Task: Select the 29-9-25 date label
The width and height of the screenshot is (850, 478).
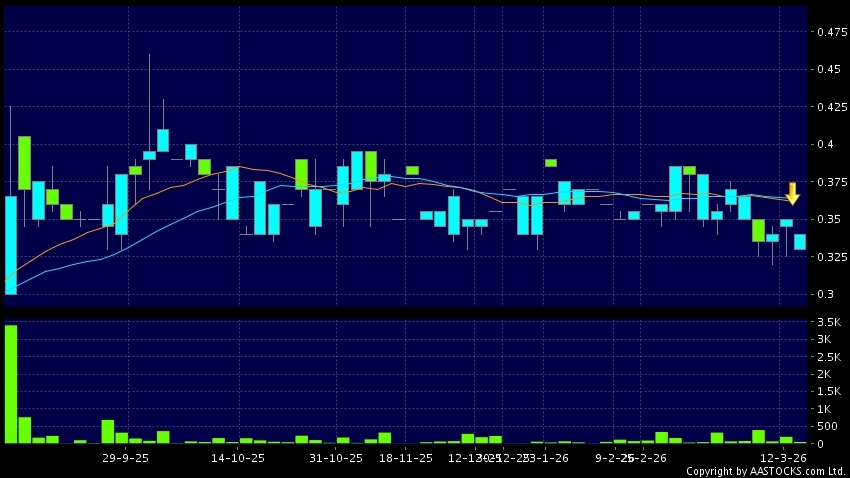Action: [125, 458]
